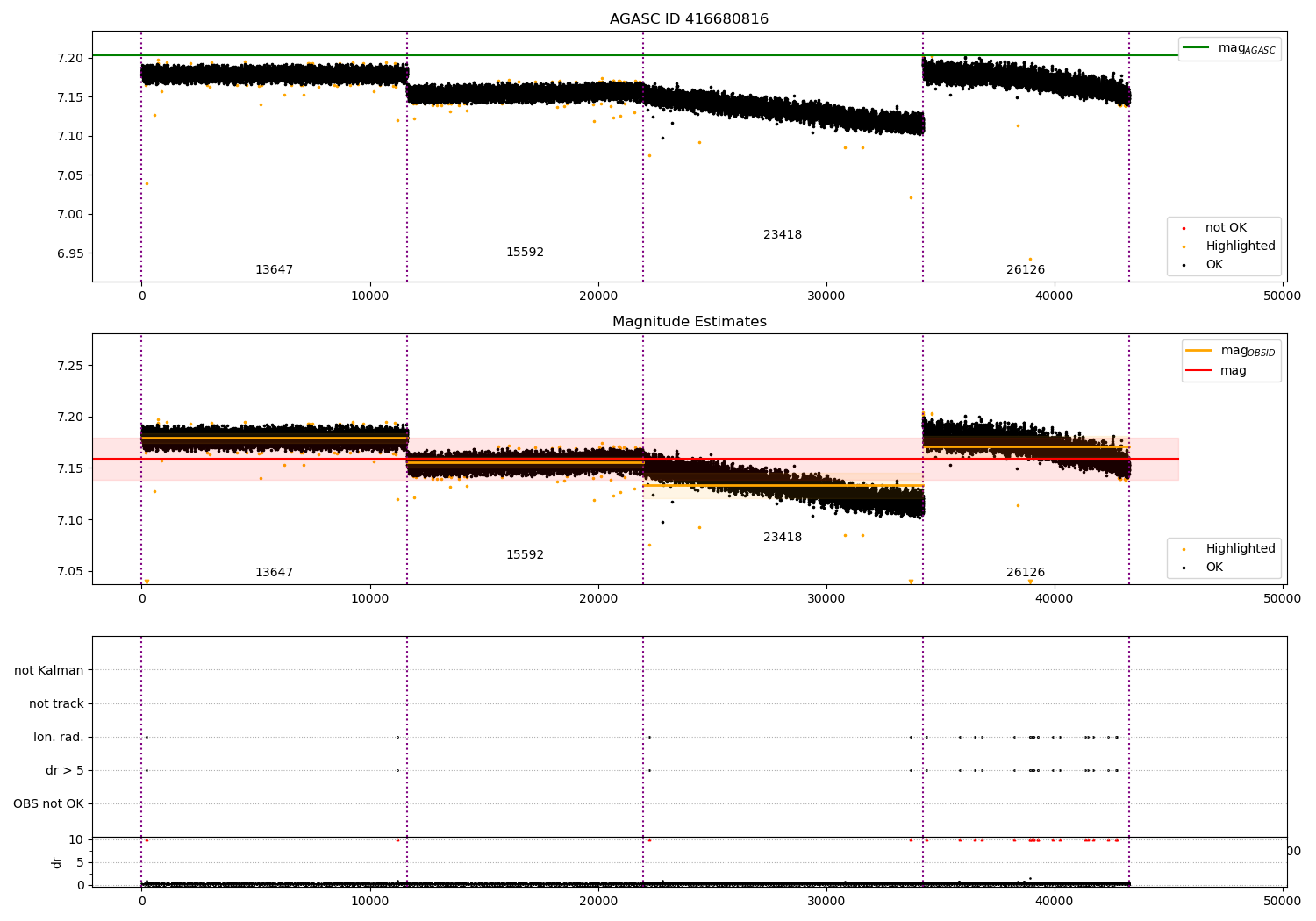Click the 'not Kalman' axis label
This screenshot has height=921, width=1316.
point(49,671)
